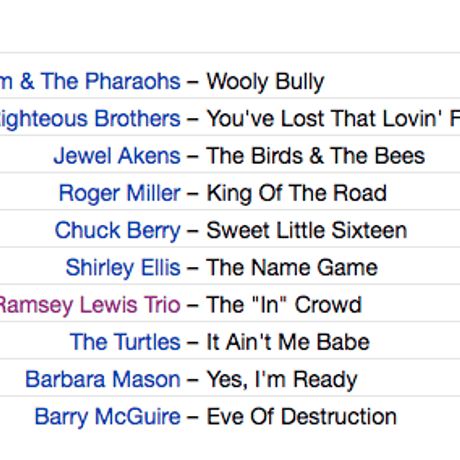Click It Ain't Me Babe title
This screenshot has height=460, width=460.
pyautogui.click(x=288, y=342)
